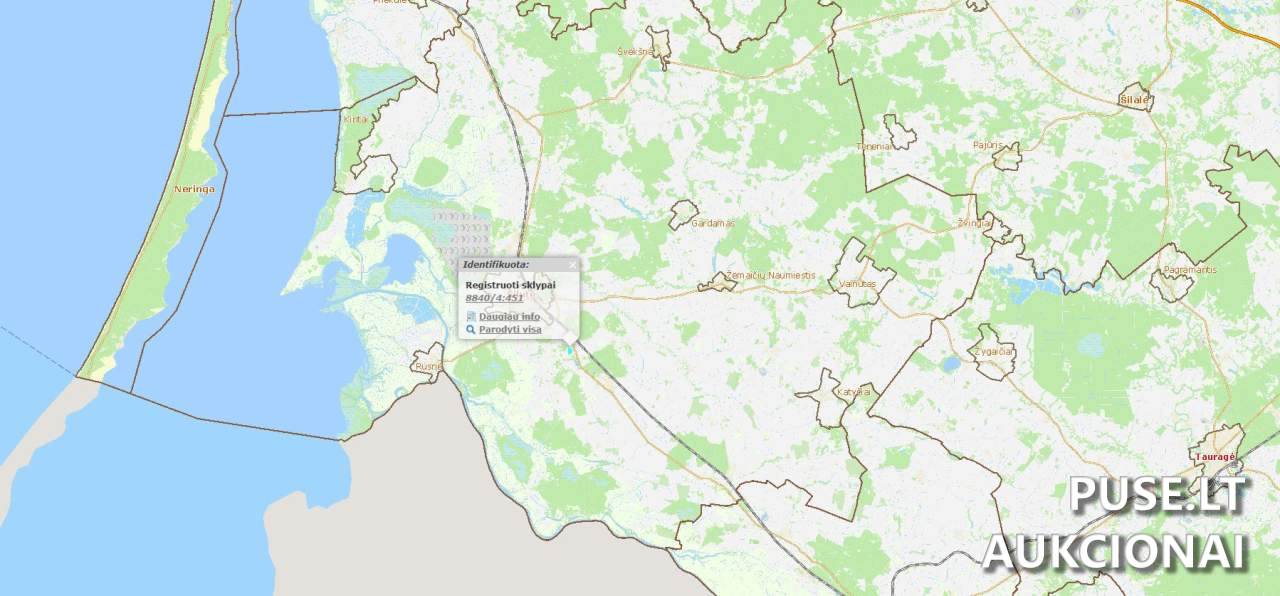Click the document icon beside Daugiau info

point(471,316)
